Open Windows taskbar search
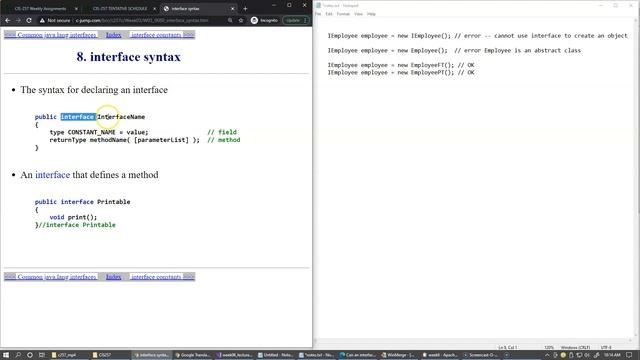The image size is (640, 360). click(18, 355)
